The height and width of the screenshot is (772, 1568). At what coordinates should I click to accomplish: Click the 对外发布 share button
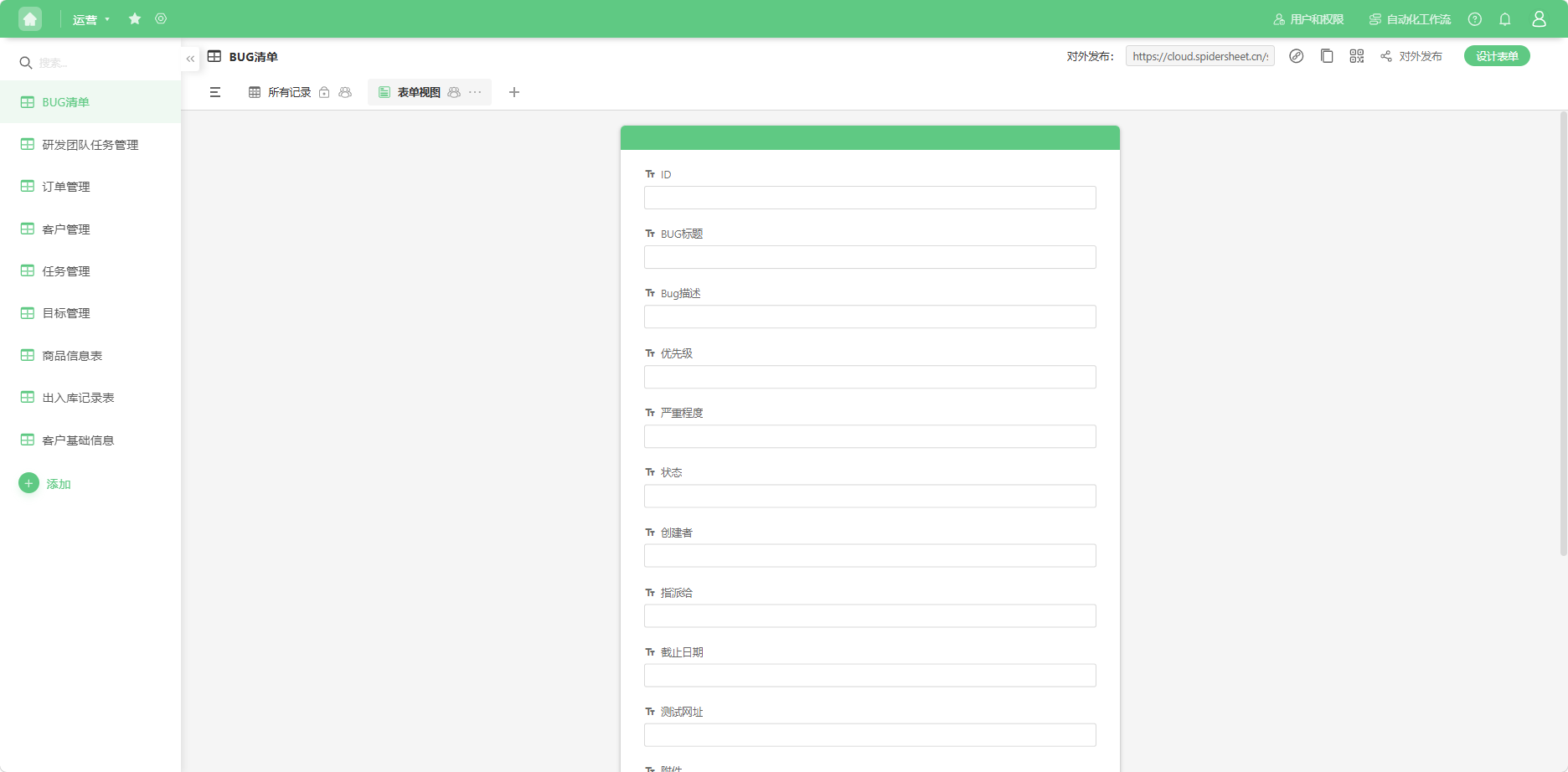pos(1411,56)
